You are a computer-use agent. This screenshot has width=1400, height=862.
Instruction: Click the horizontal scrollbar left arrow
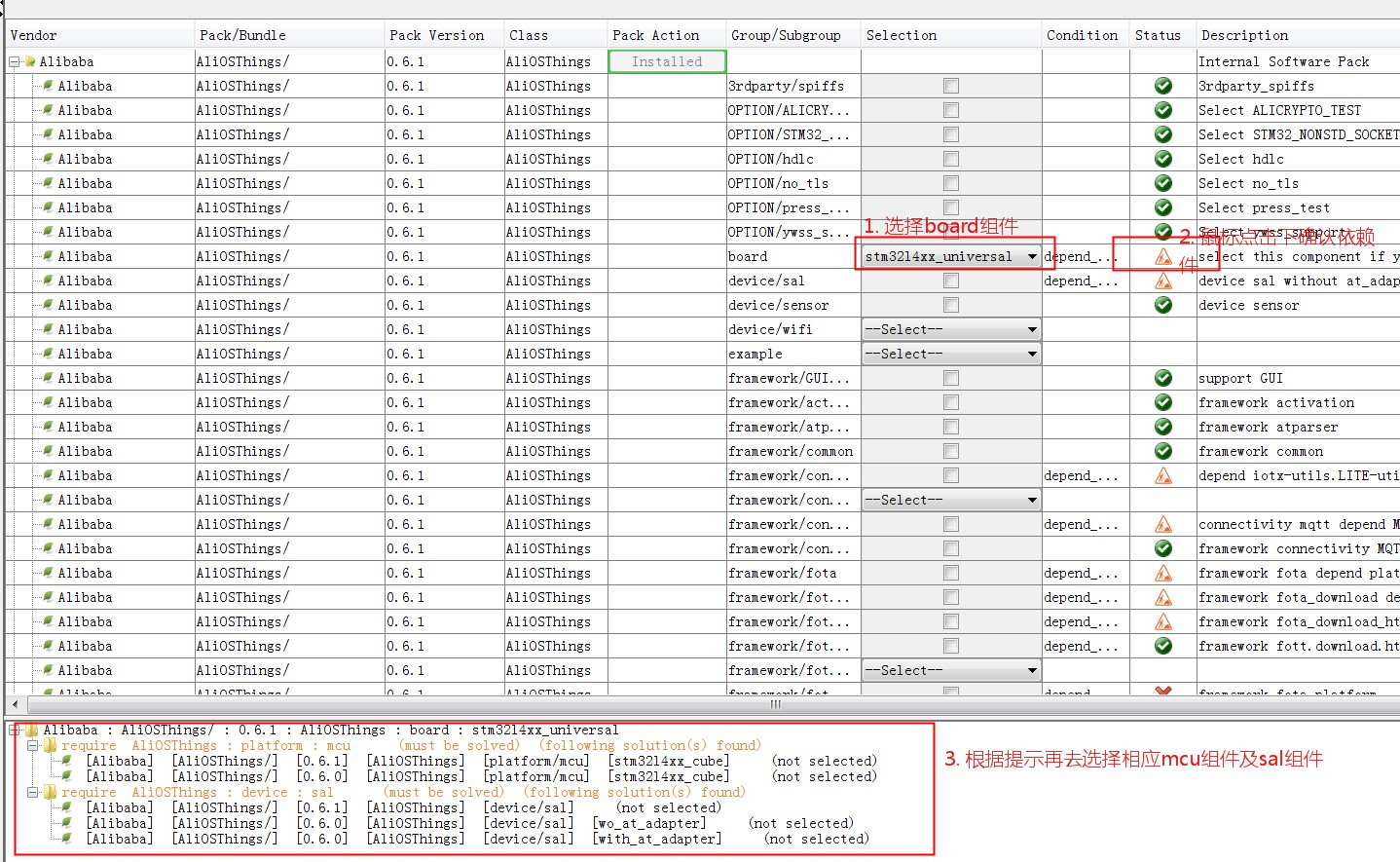(x=14, y=703)
